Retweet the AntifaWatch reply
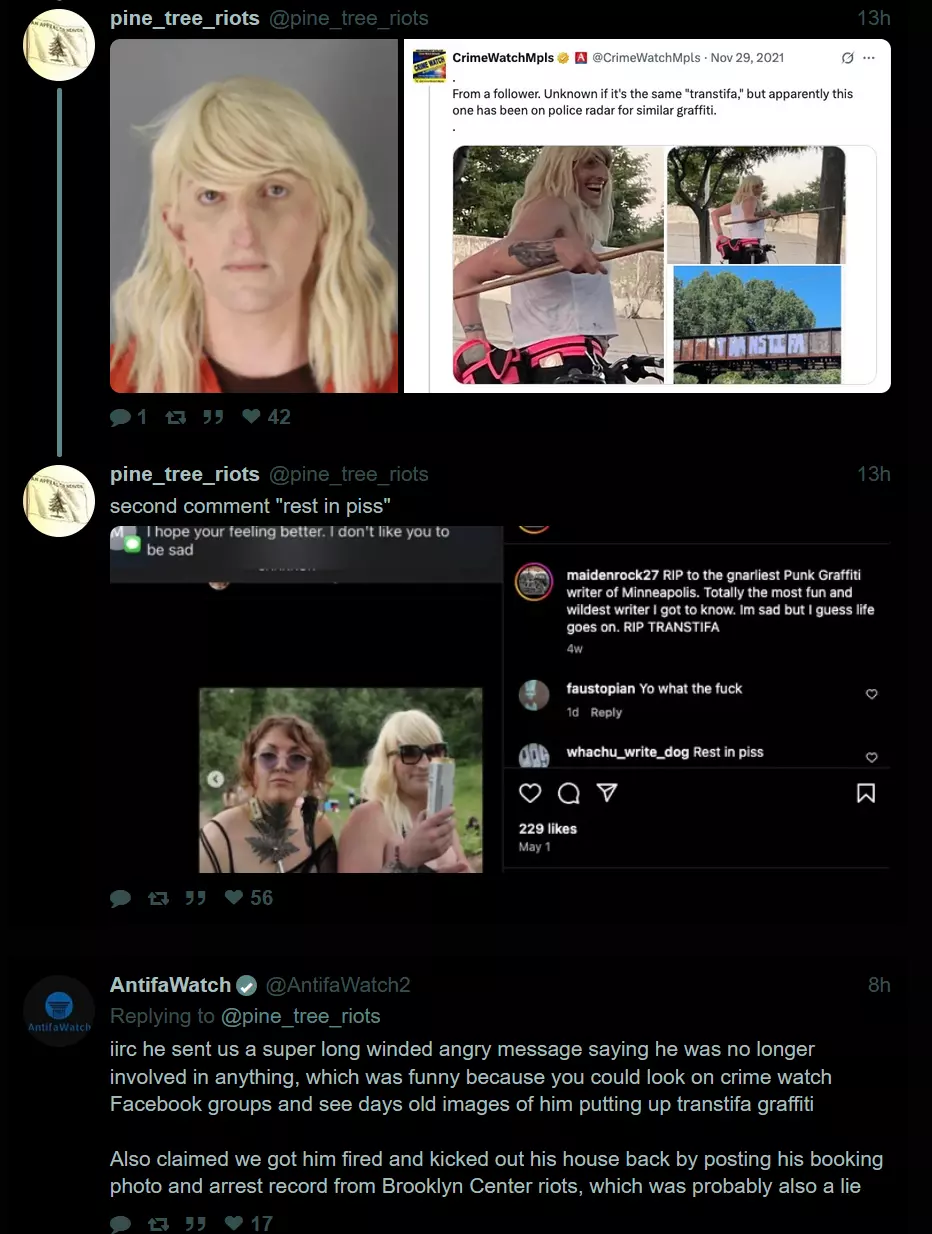The height and width of the screenshot is (1234, 932). (x=158, y=1223)
